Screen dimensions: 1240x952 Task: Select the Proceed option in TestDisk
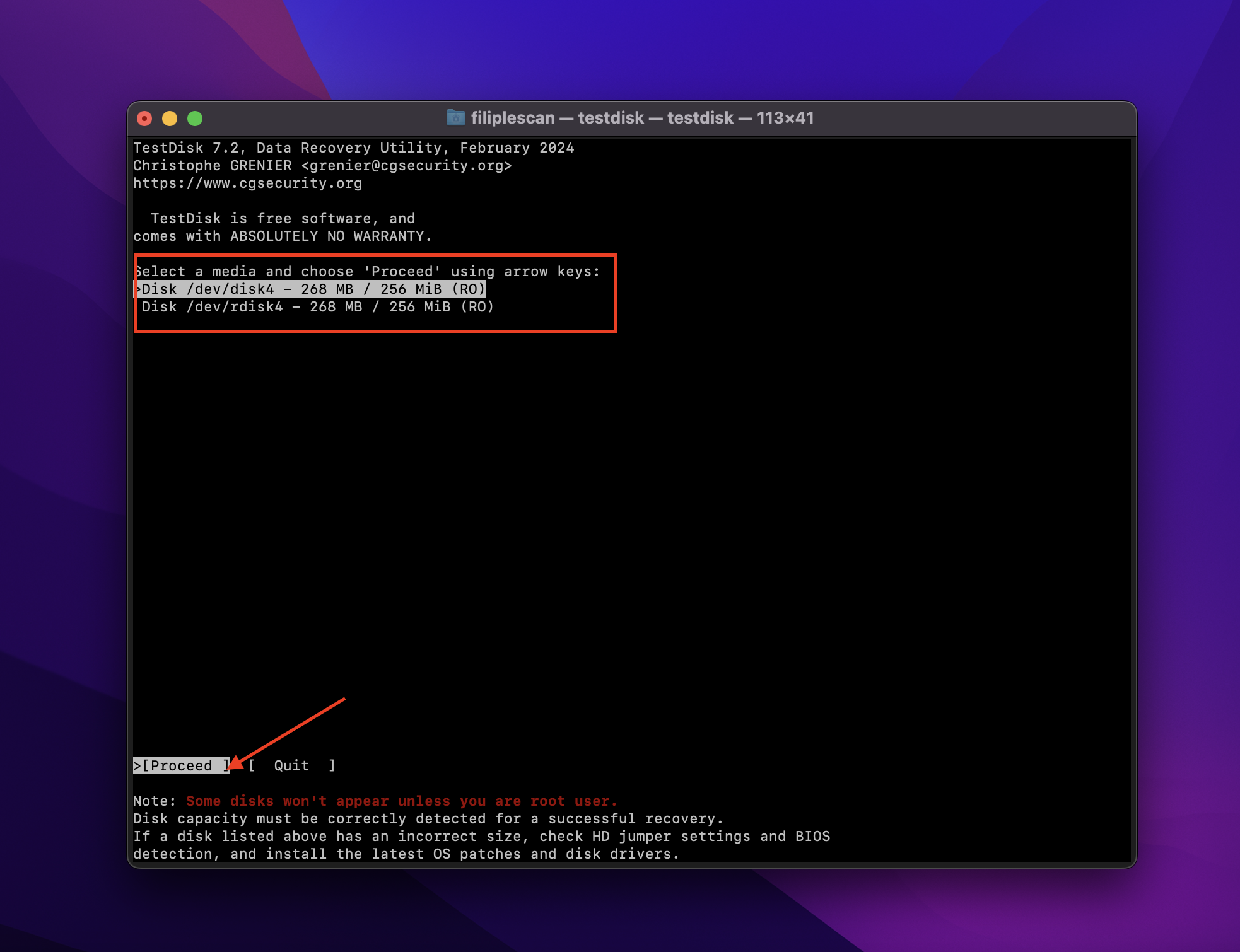pyautogui.click(x=182, y=765)
